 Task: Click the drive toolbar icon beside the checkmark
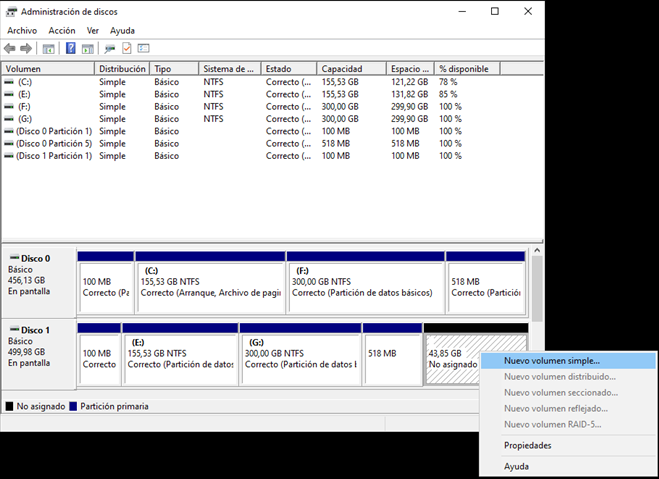click(x=110, y=48)
